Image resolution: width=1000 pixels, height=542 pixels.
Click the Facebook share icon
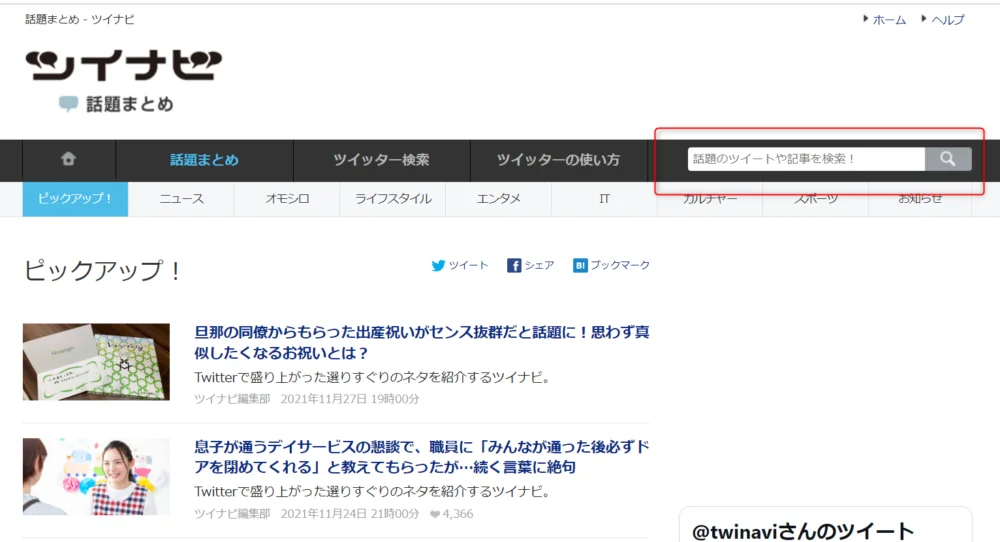(514, 265)
